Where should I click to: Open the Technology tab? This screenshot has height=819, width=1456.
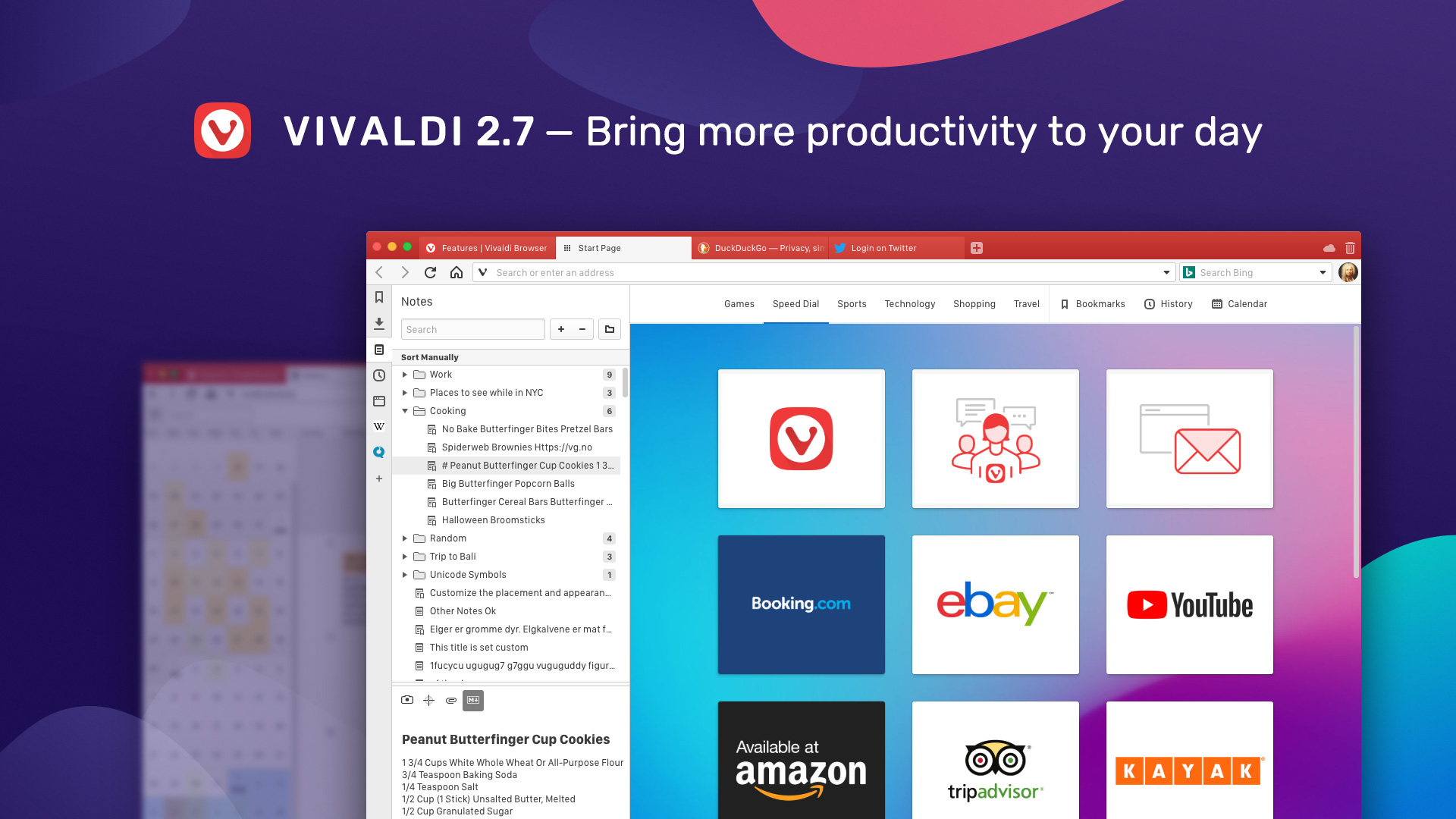coord(909,303)
